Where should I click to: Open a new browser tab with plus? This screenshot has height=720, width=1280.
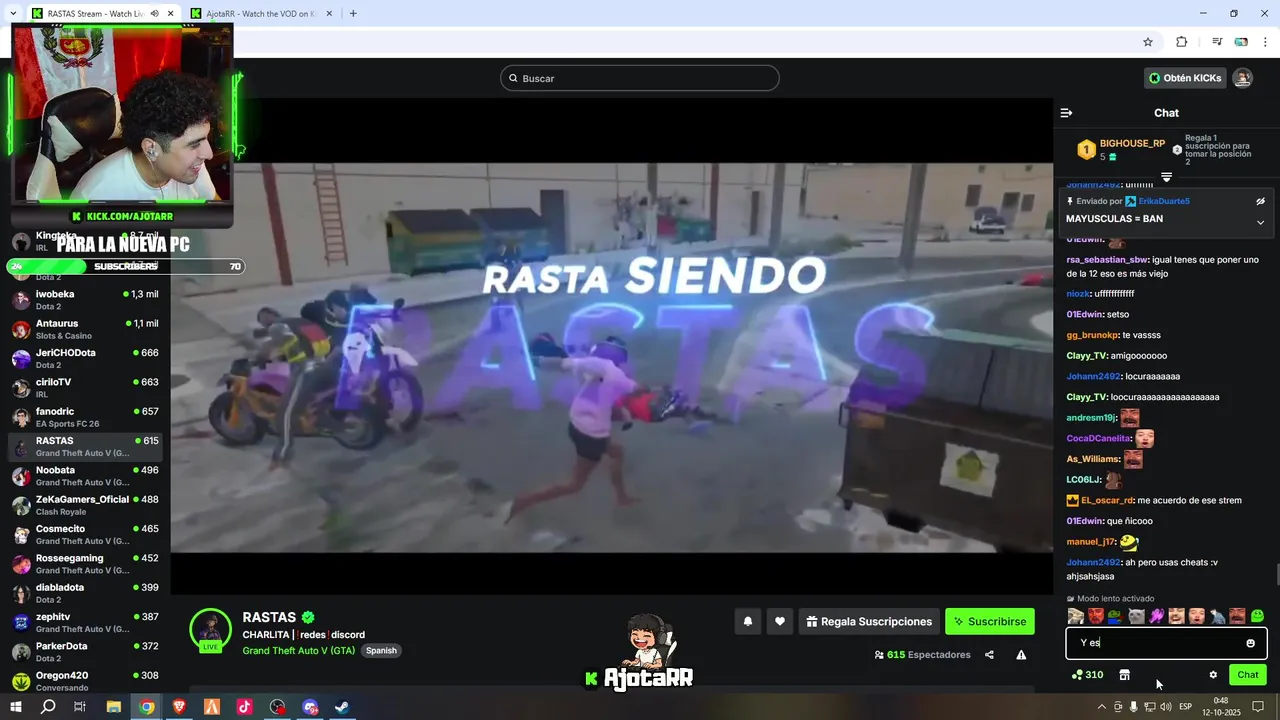click(353, 13)
